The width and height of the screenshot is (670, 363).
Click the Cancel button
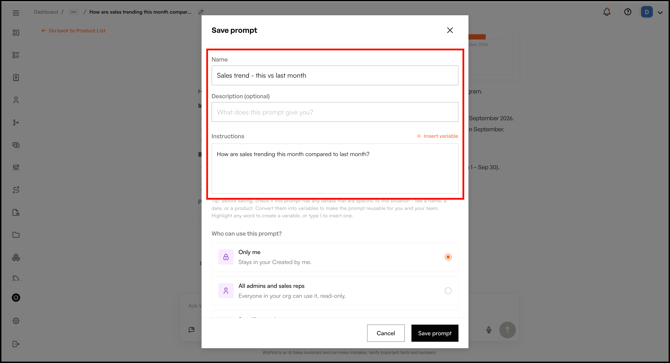point(385,333)
